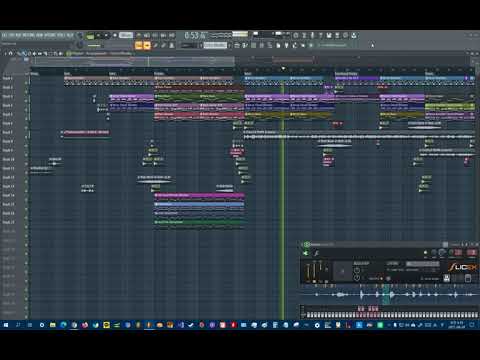Open the playlist options menu arrow
Screen dimensions: 480x360
tap(5, 53)
